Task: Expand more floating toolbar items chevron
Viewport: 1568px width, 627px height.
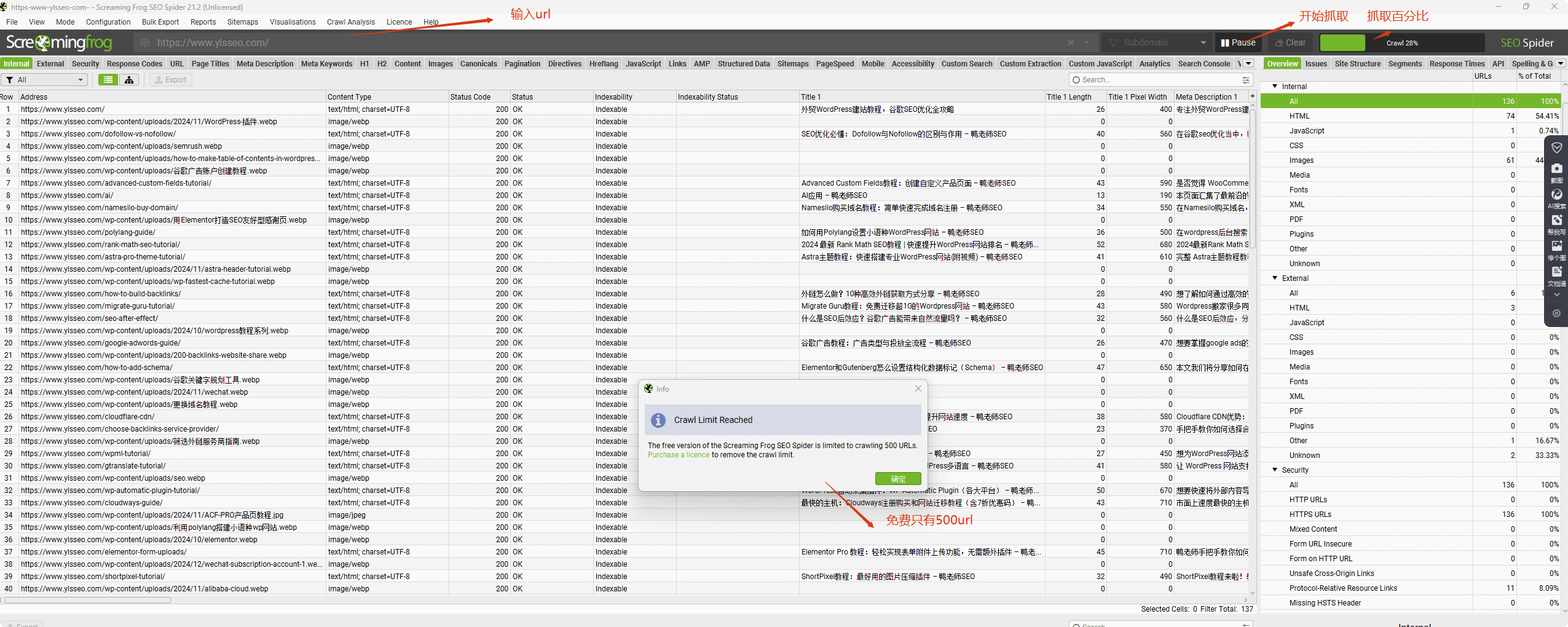Action: pyautogui.click(x=1556, y=295)
